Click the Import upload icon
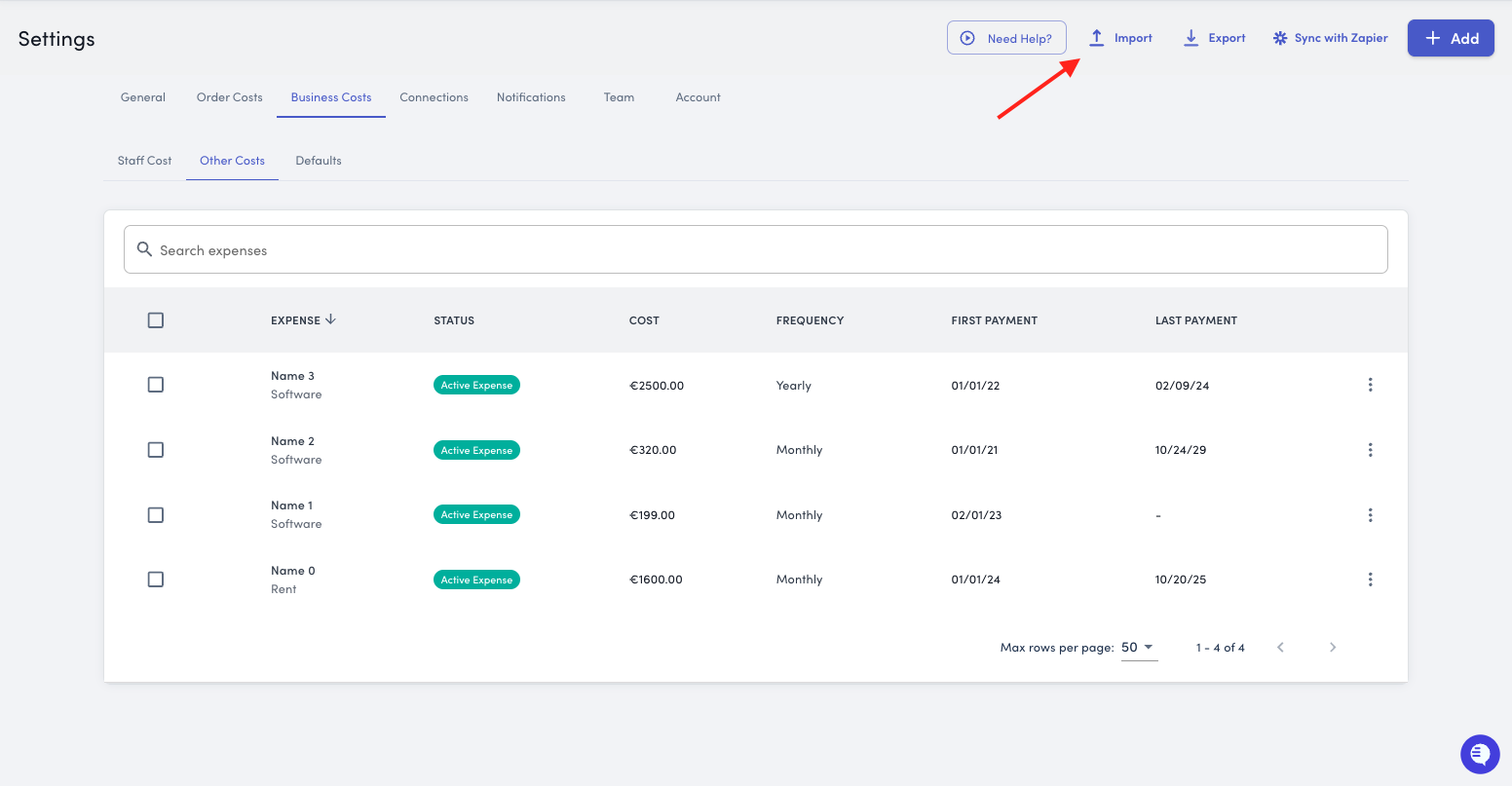Viewport: 1512px width, 786px height. click(x=1096, y=38)
